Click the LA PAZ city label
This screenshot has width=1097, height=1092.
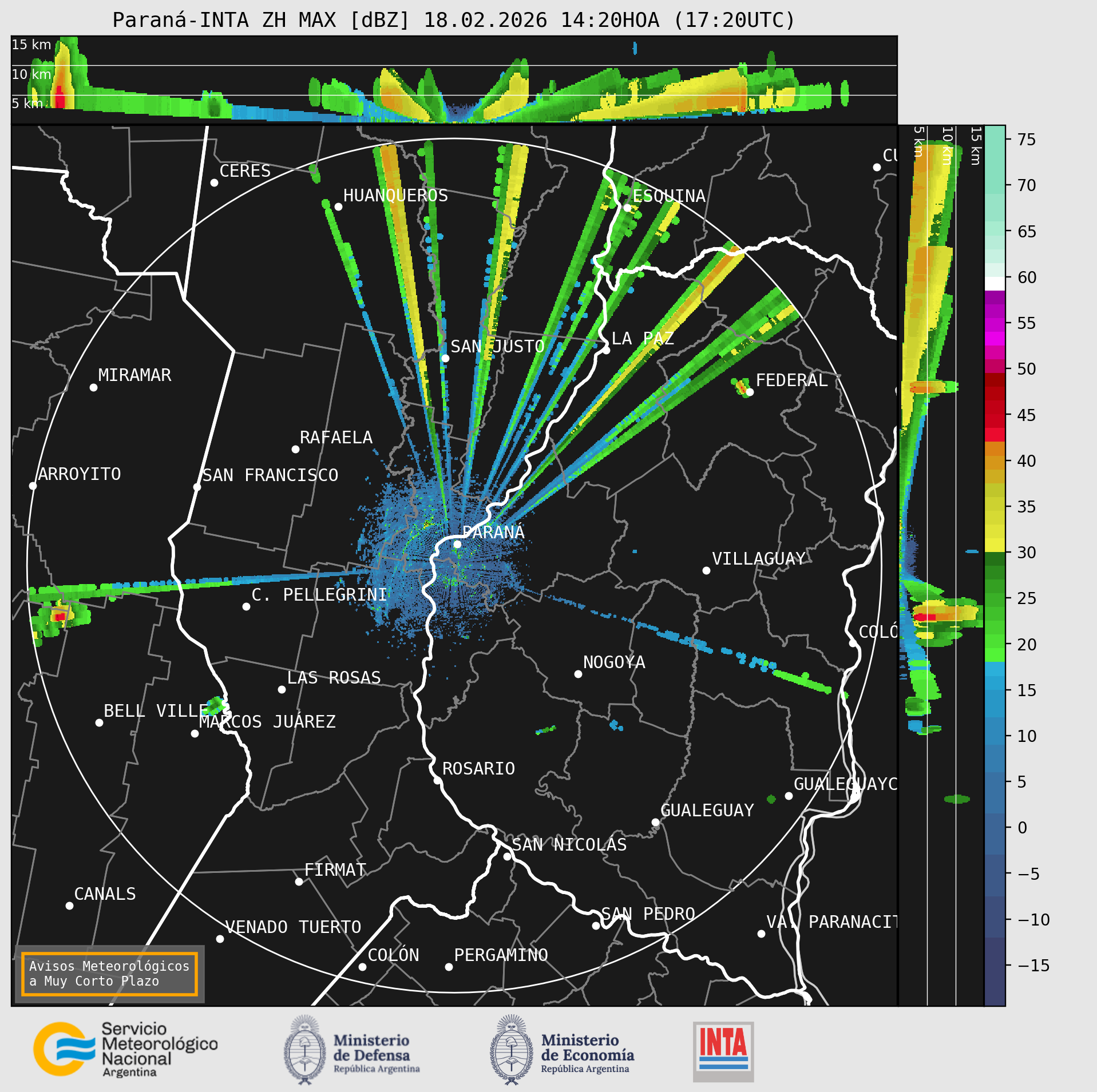pyautogui.click(x=643, y=338)
